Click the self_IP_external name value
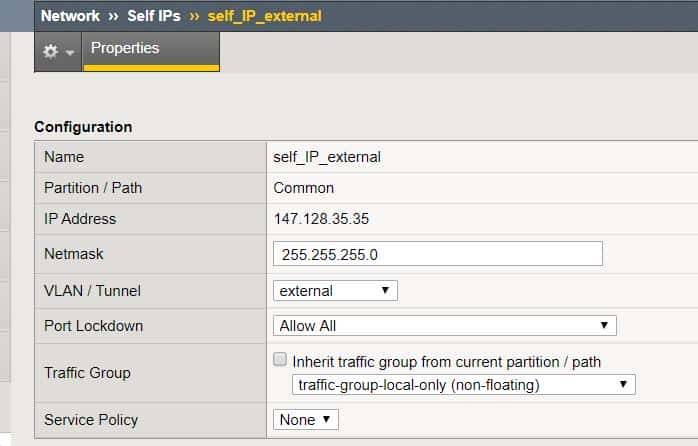 (x=327, y=157)
